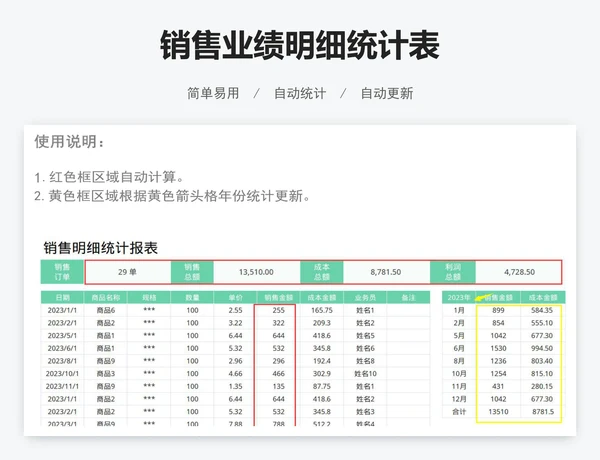Select the cost cell 192.4
This screenshot has height=460, width=600.
tap(322, 361)
